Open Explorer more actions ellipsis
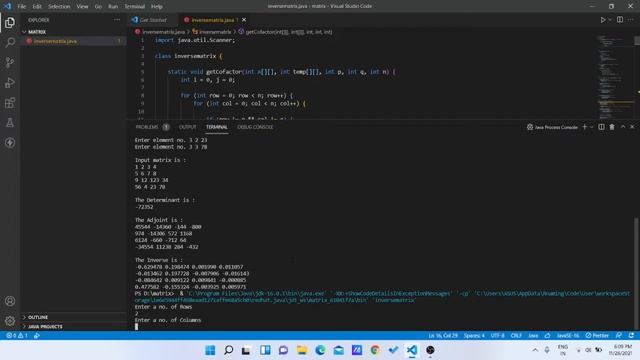 (117, 20)
